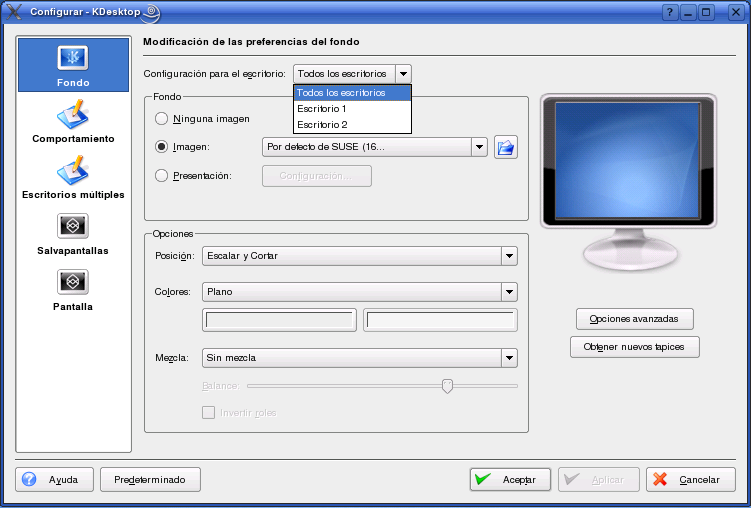The image size is (751, 508).
Task: Open the Salvapantallas section
Action: (x=73, y=234)
